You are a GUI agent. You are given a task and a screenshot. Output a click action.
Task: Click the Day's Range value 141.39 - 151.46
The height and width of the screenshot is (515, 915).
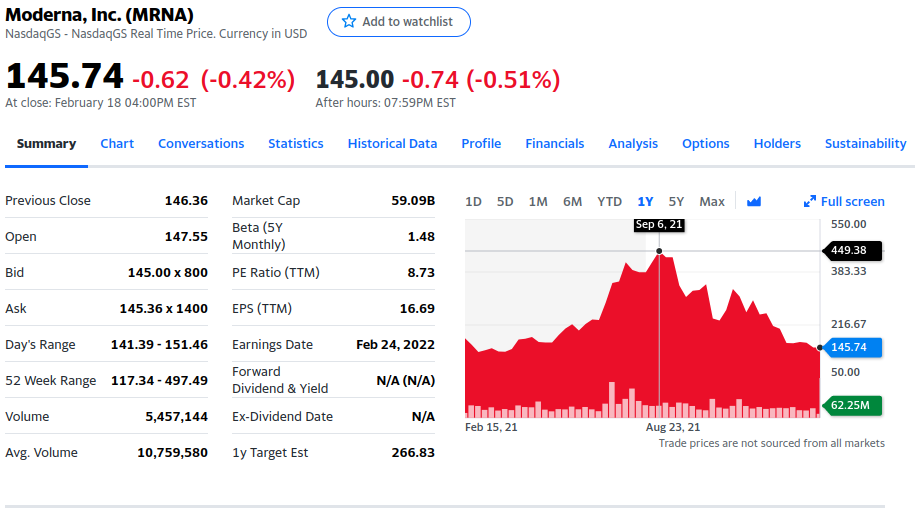coord(159,345)
